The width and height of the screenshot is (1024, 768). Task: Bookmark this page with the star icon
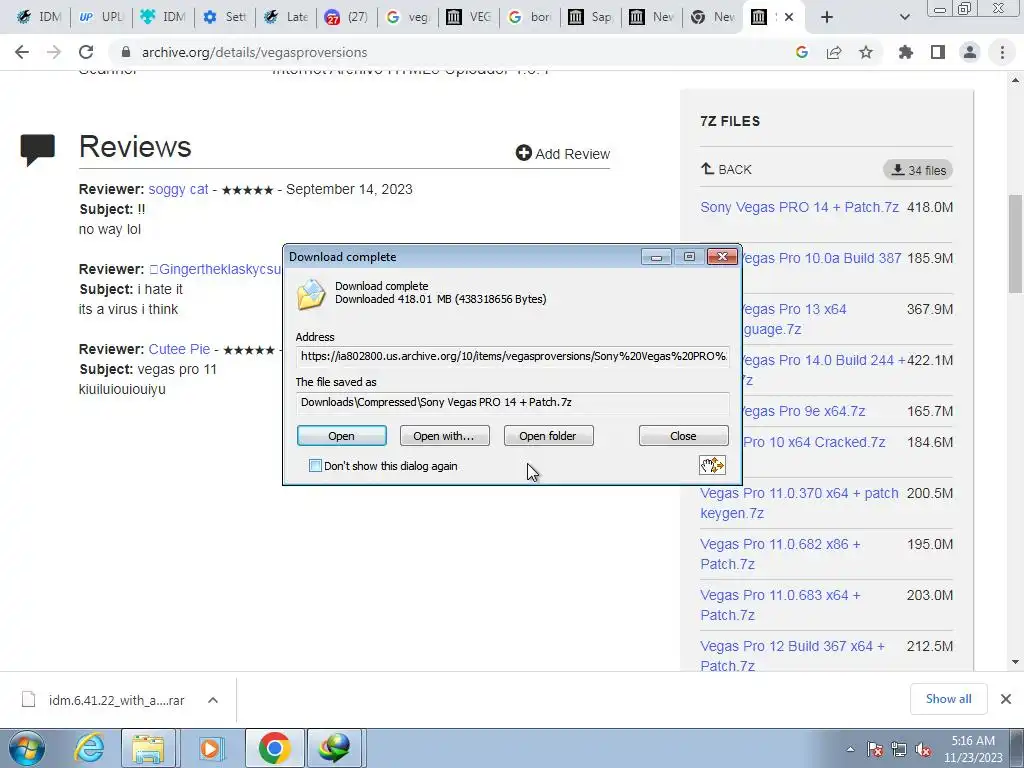point(866,52)
